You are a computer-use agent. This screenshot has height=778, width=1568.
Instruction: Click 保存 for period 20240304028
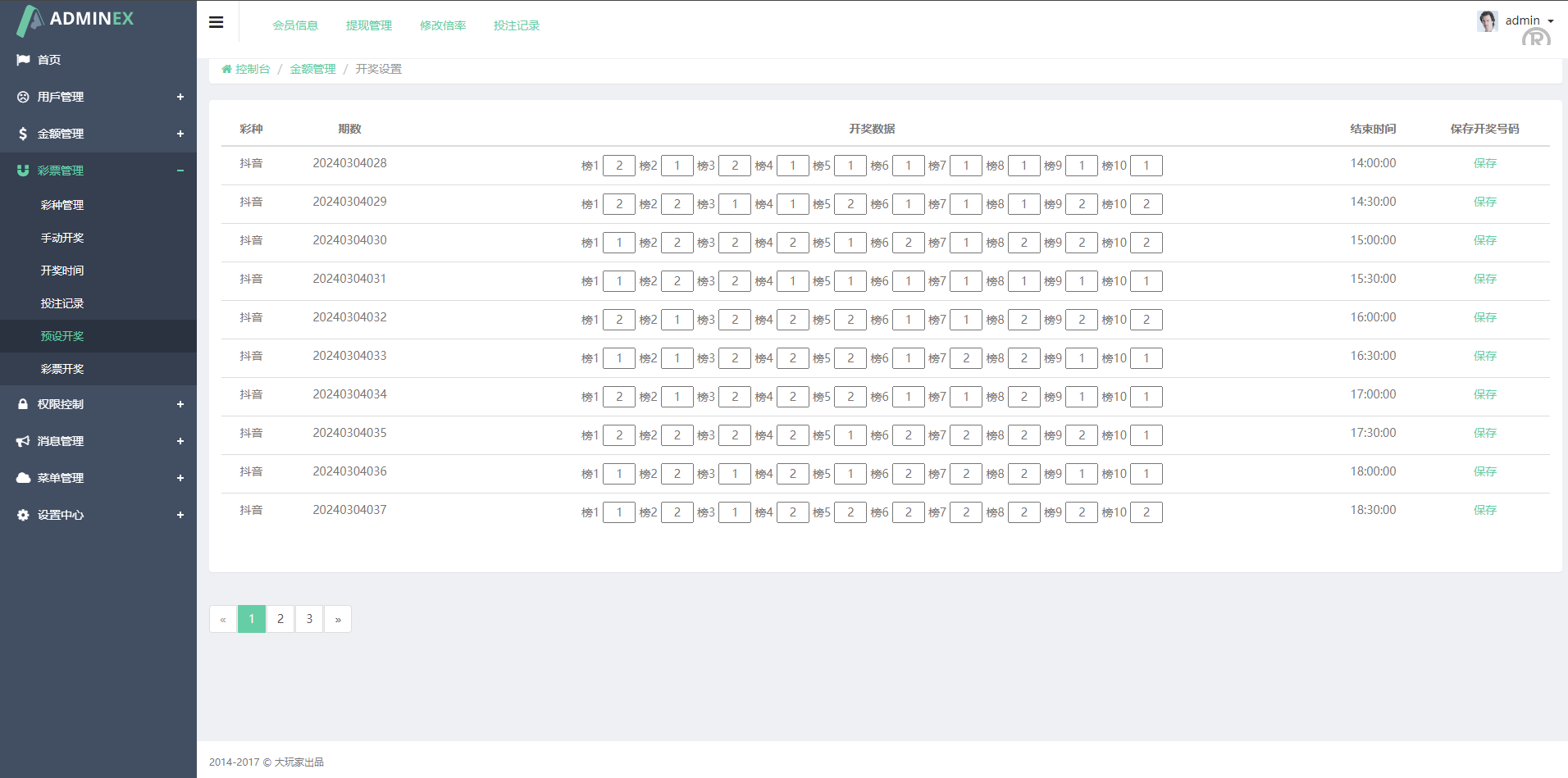pos(1484,163)
